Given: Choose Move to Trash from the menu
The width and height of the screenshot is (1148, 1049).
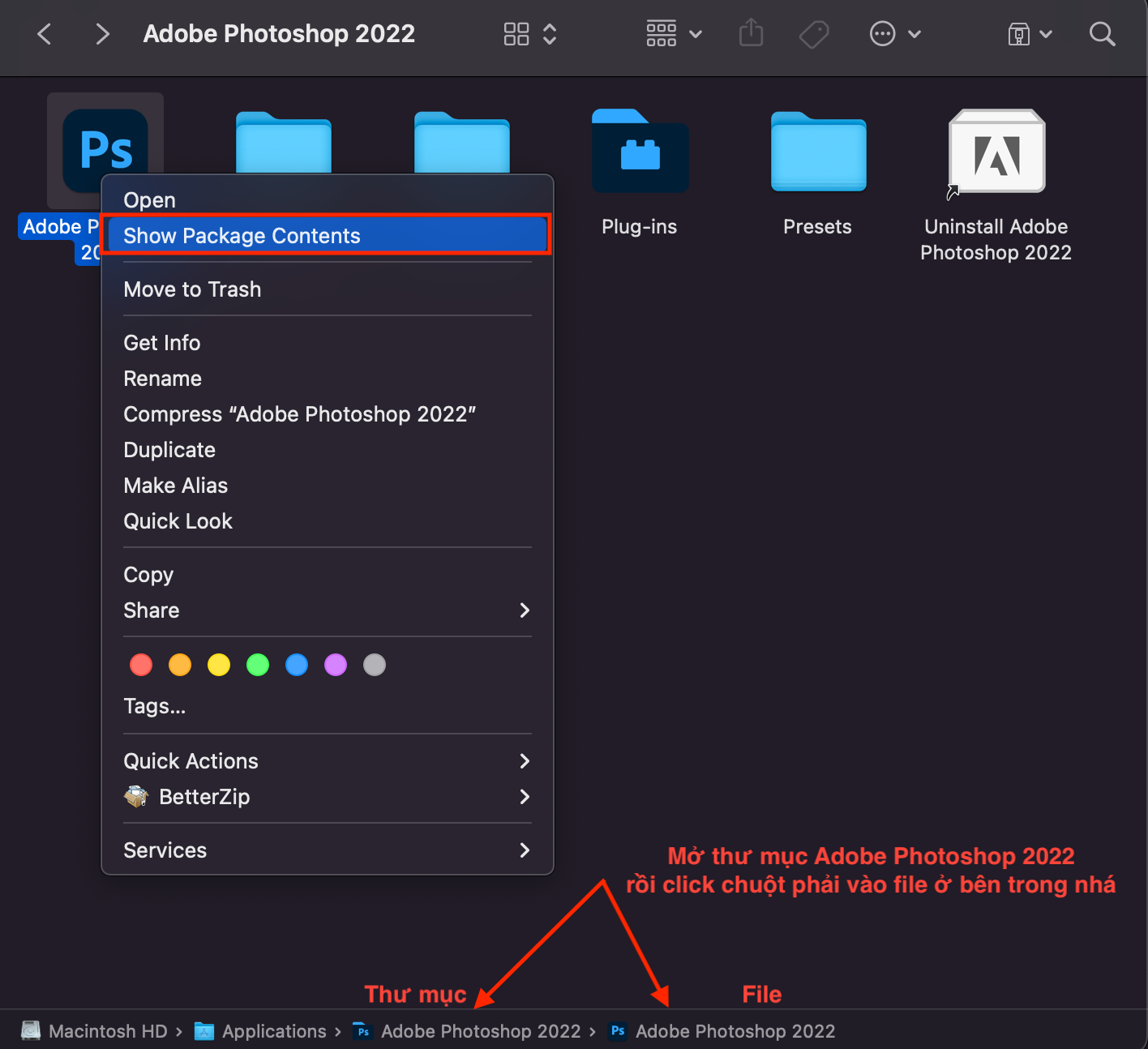Looking at the screenshot, I should click(x=192, y=289).
